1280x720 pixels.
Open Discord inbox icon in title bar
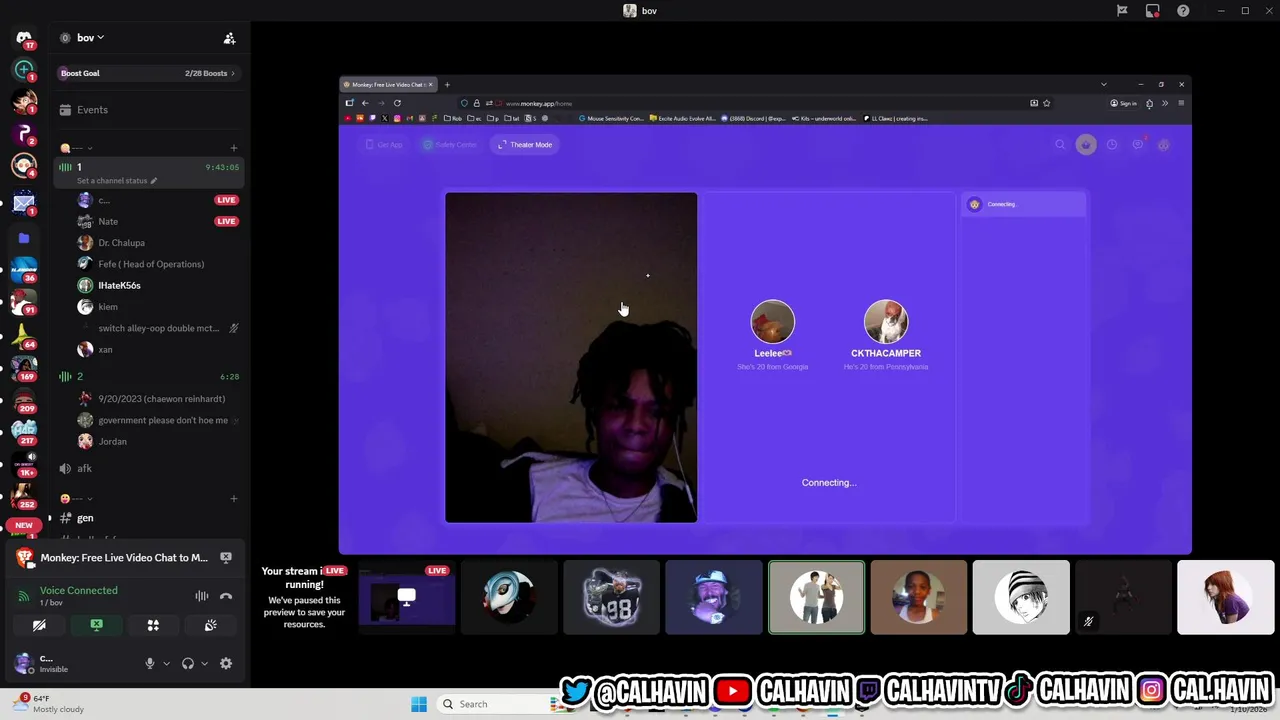[x=1152, y=11]
